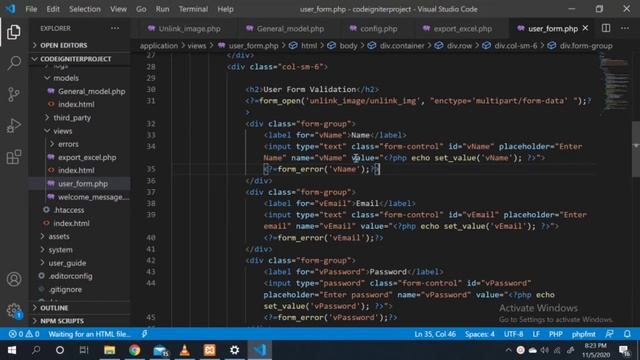Open the Manage gear icon

coord(14,310)
